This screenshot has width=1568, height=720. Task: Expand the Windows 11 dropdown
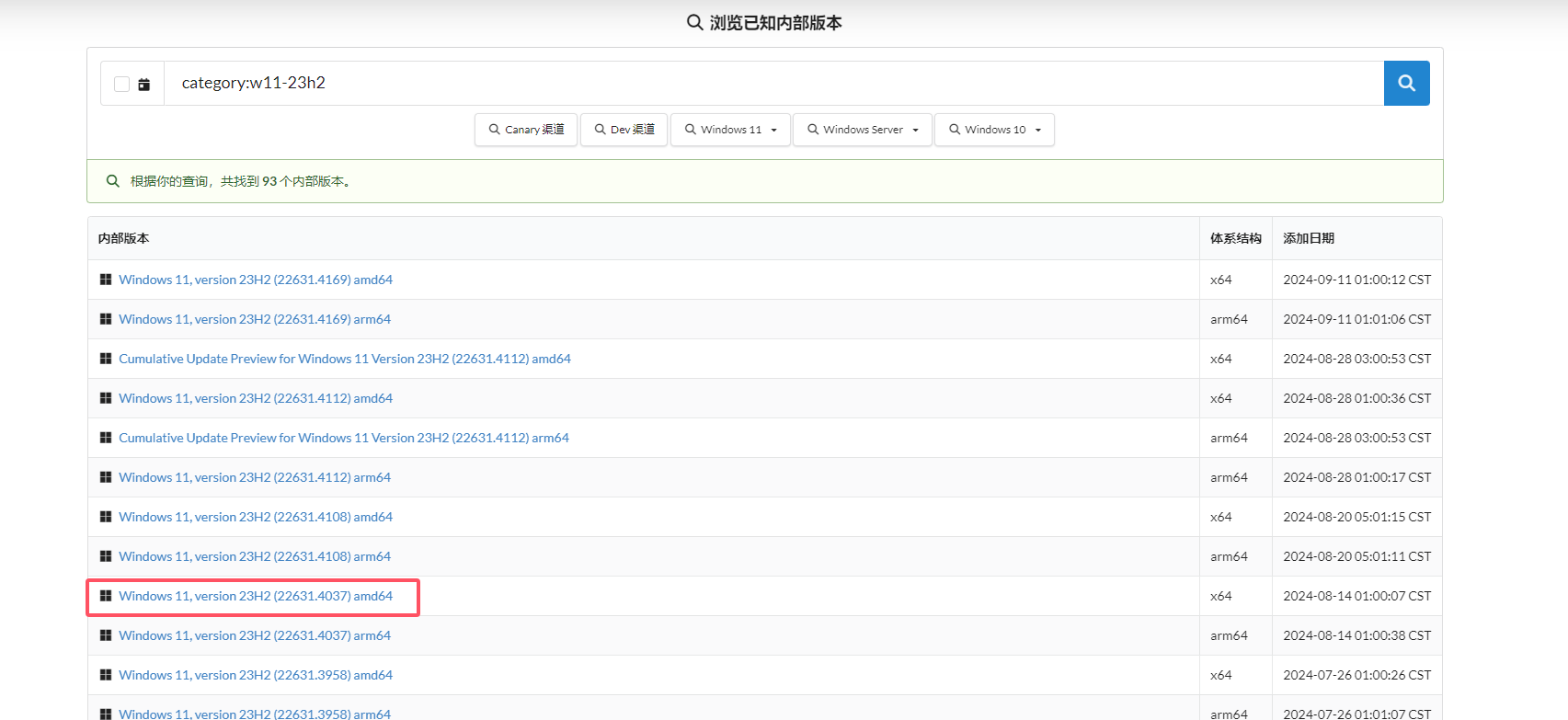[731, 130]
